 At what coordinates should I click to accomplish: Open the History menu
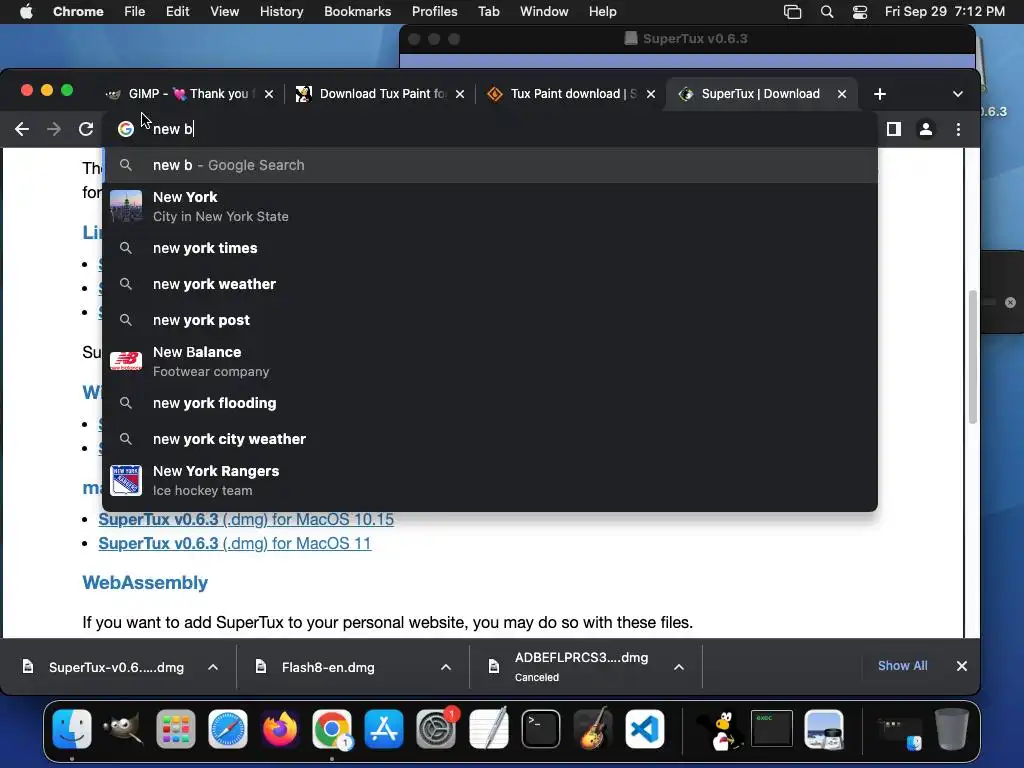point(281,11)
